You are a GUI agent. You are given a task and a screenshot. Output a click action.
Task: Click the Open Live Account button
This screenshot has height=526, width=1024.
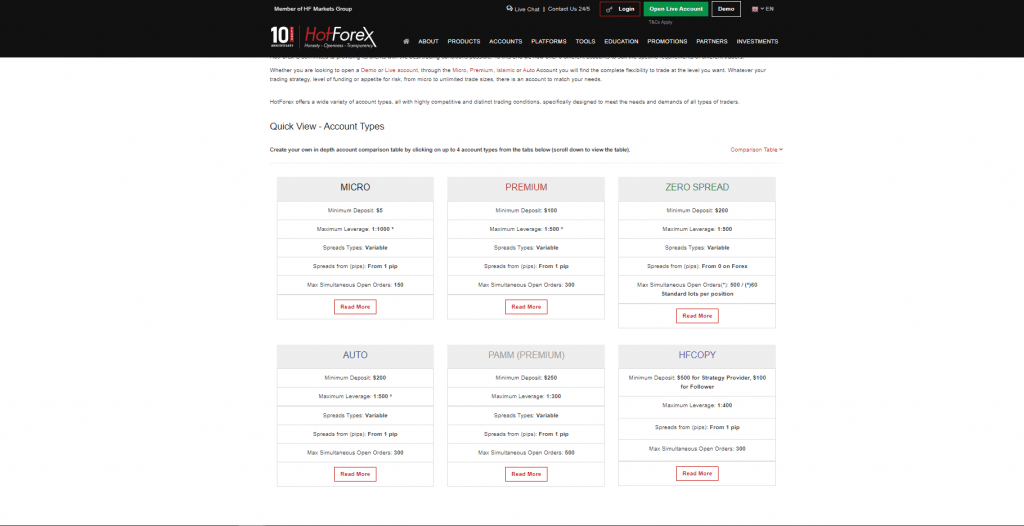tap(675, 9)
